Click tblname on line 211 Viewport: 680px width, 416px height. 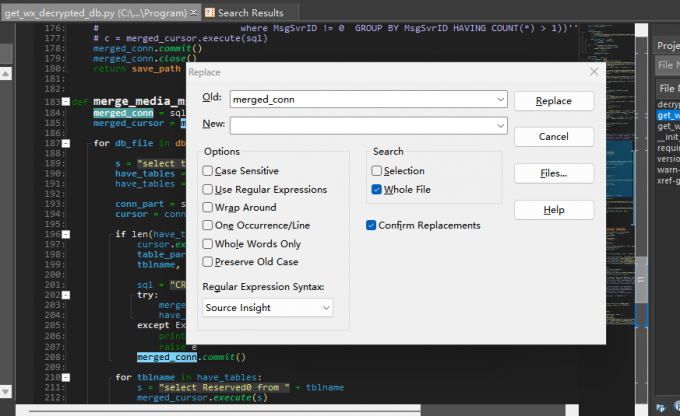point(325,387)
